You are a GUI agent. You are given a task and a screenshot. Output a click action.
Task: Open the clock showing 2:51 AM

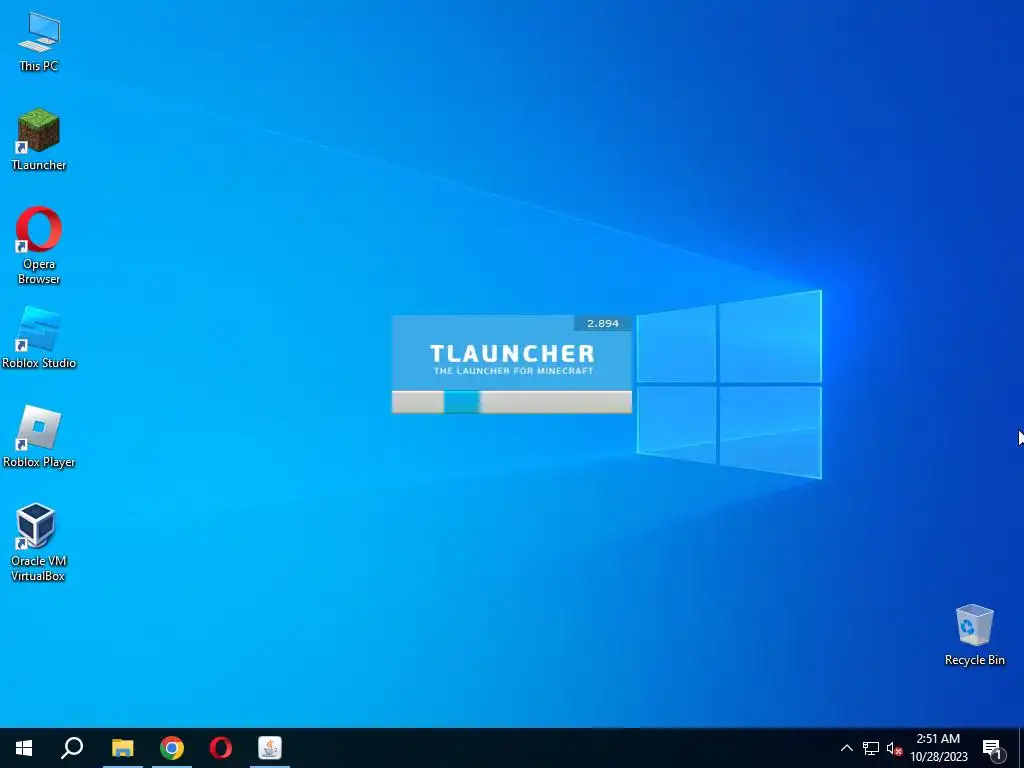938,748
